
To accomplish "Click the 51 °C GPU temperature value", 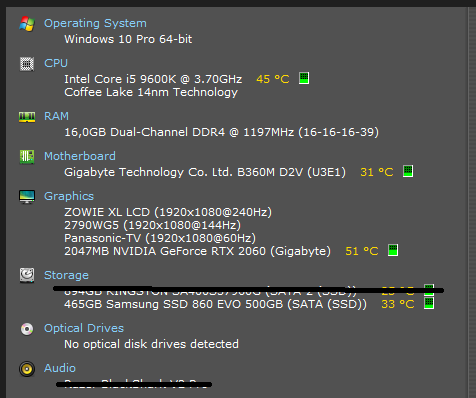I will pyautogui.click(x=362, y=251).
